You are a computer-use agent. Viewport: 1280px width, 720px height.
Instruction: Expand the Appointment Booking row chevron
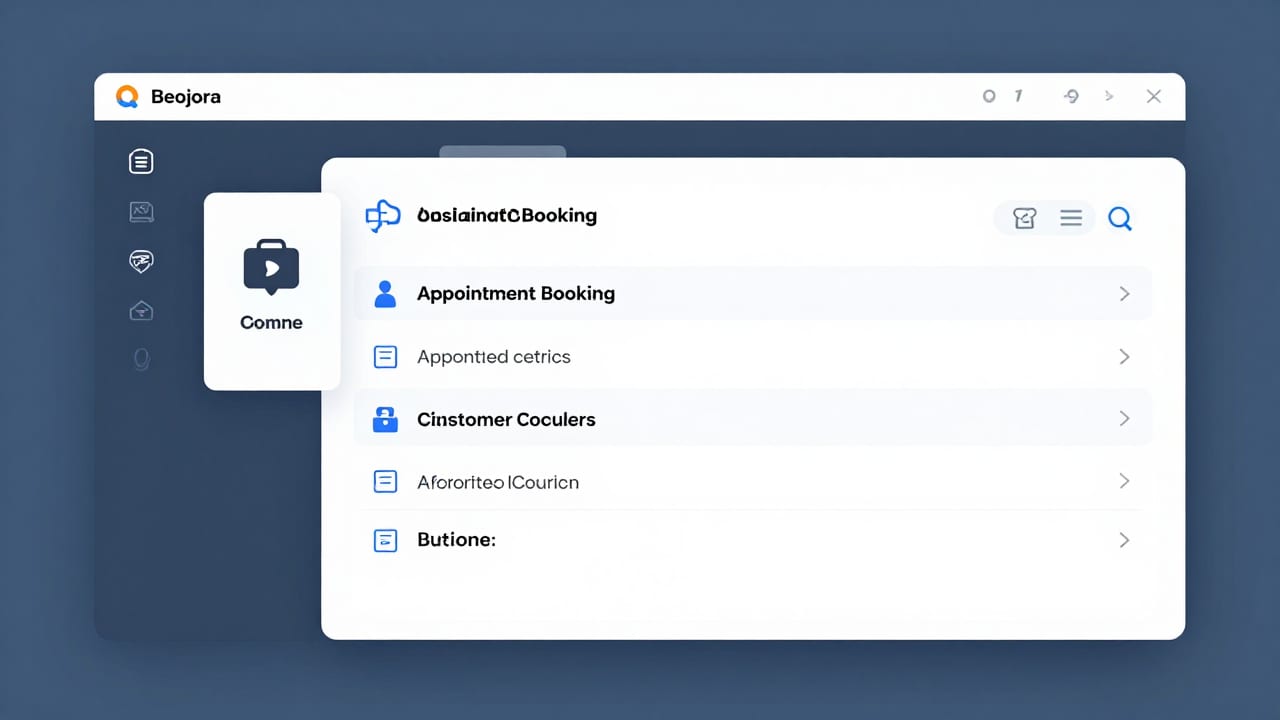(1124, 294)
